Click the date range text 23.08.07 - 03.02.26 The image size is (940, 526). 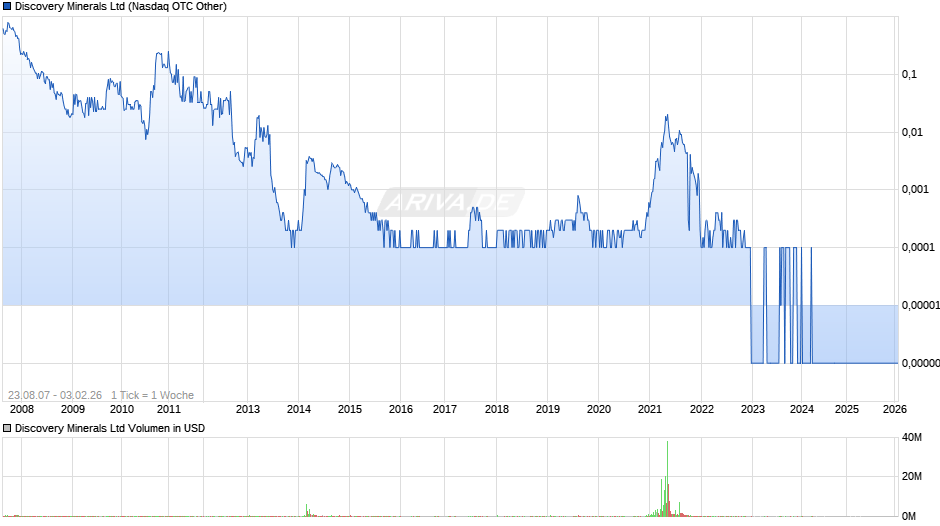[x=55, y=395]
